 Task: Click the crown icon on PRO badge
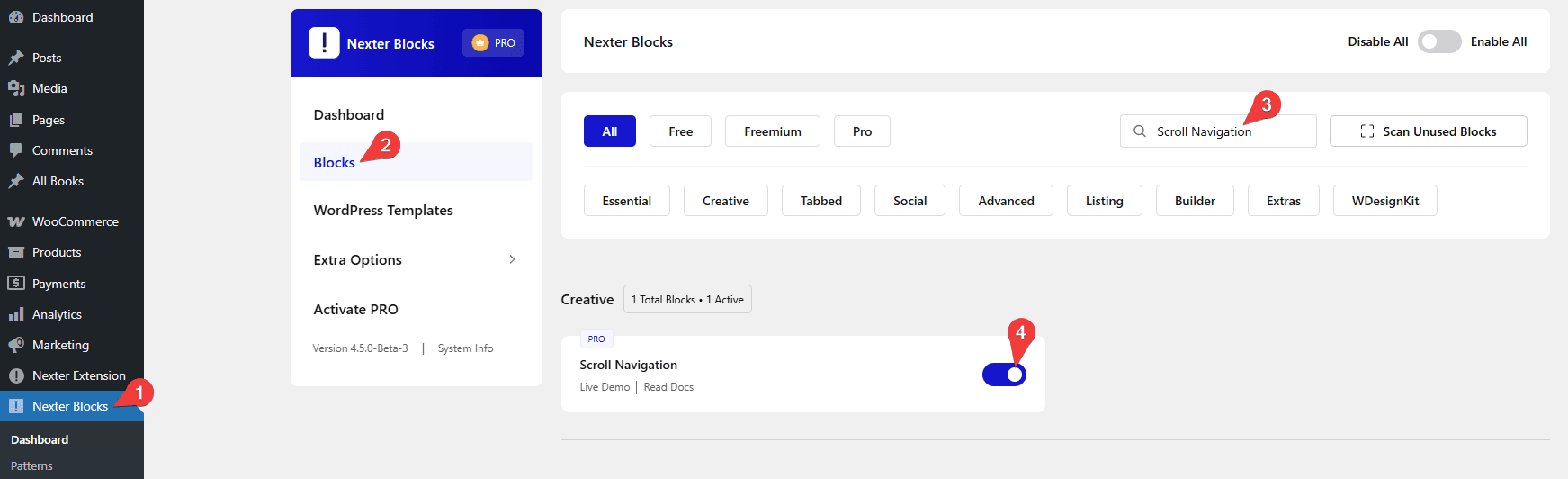(x=480, y=42)
